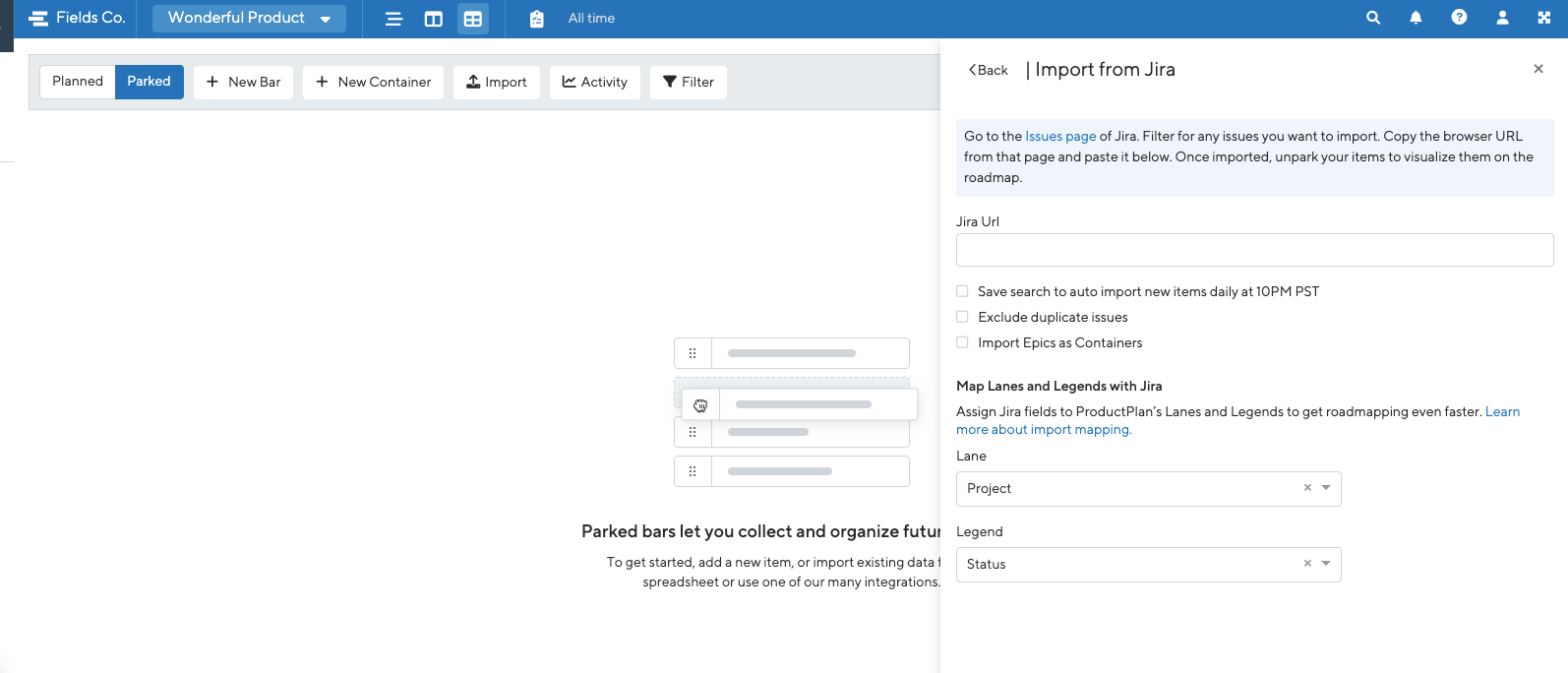Open the Filter options

click(x=689, y=83)
